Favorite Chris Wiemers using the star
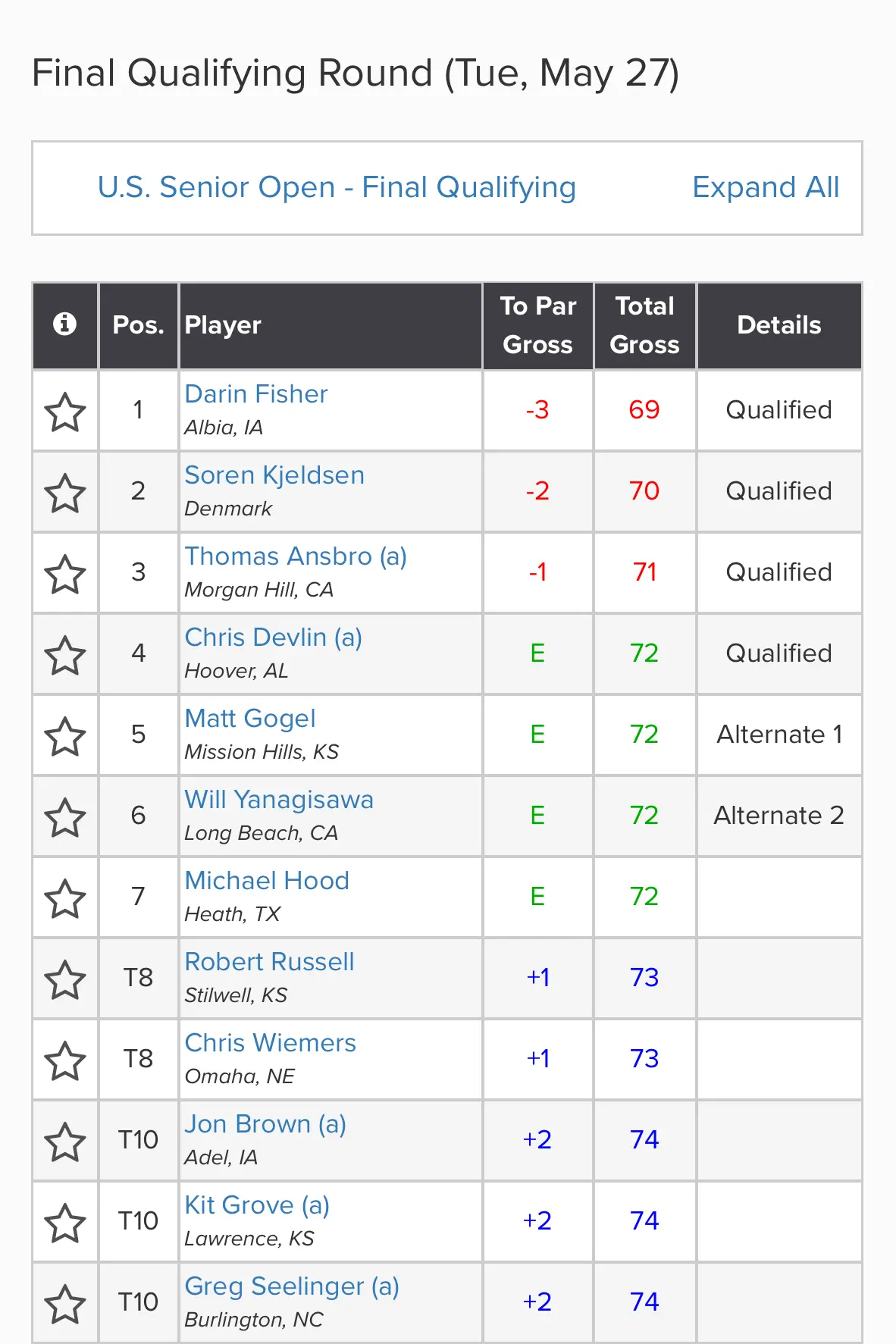896x1344 pixels. pos(65,1060)
